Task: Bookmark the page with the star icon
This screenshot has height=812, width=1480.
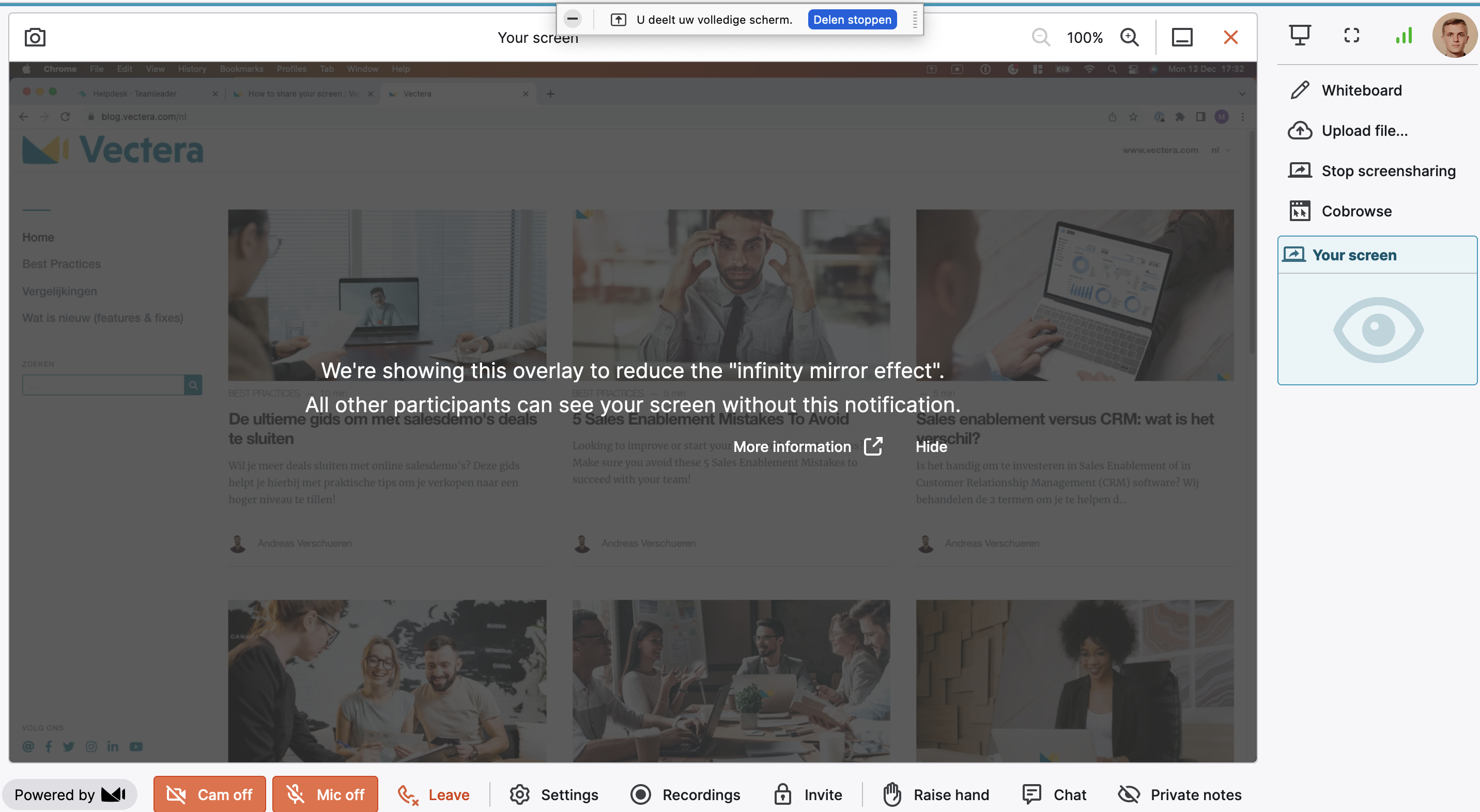Action: pyautogui.click(x=1133, y=117)
